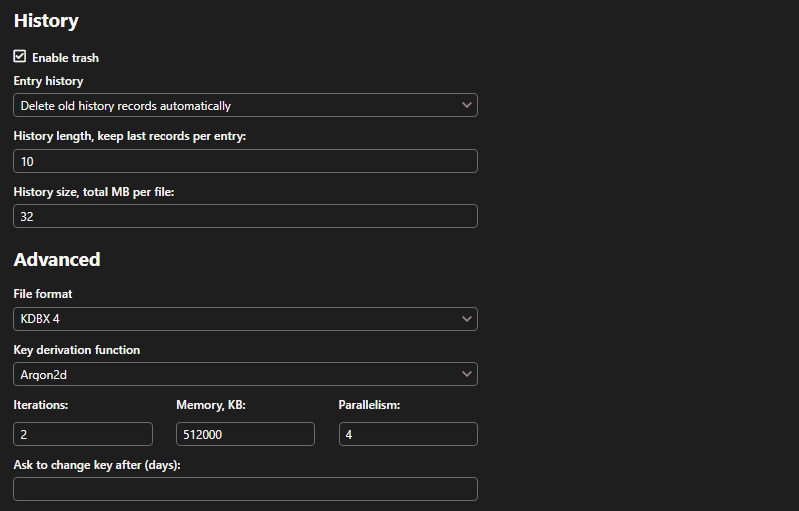Click the History length, keep last records label
799x511 pixels.
coord(129,136)
